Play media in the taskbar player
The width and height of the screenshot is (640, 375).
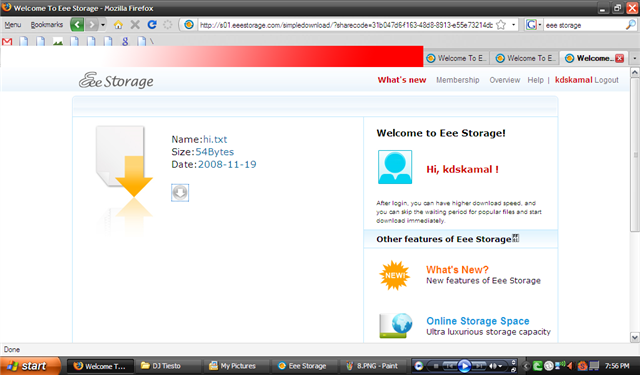[x=464, y=366]
